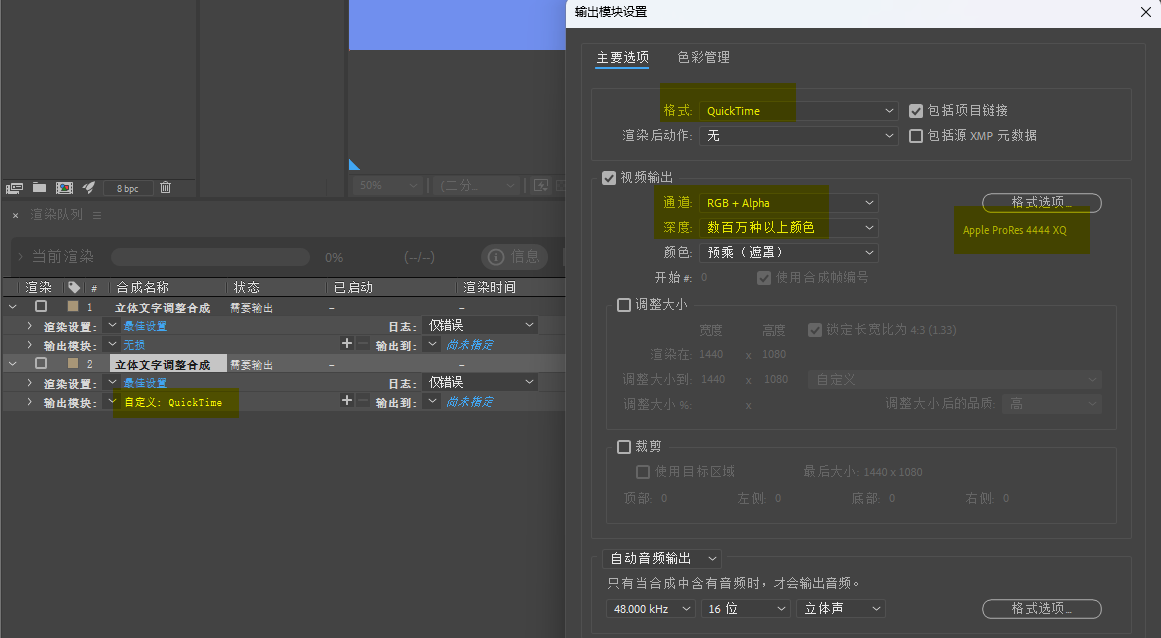This screenshot has height=638, width=1161.
Task: Switch to the 色彩管理 tab
Action: (x=703, y=58)
